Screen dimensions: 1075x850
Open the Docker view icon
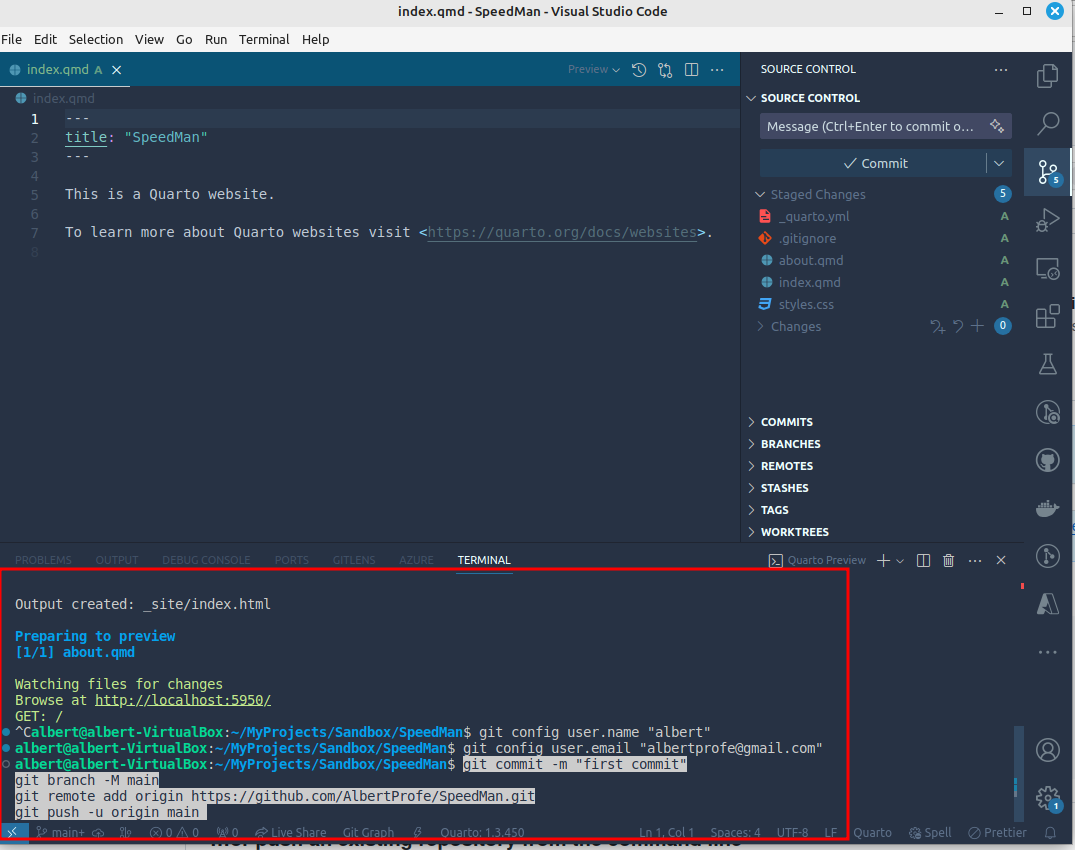pos(1047,509)
